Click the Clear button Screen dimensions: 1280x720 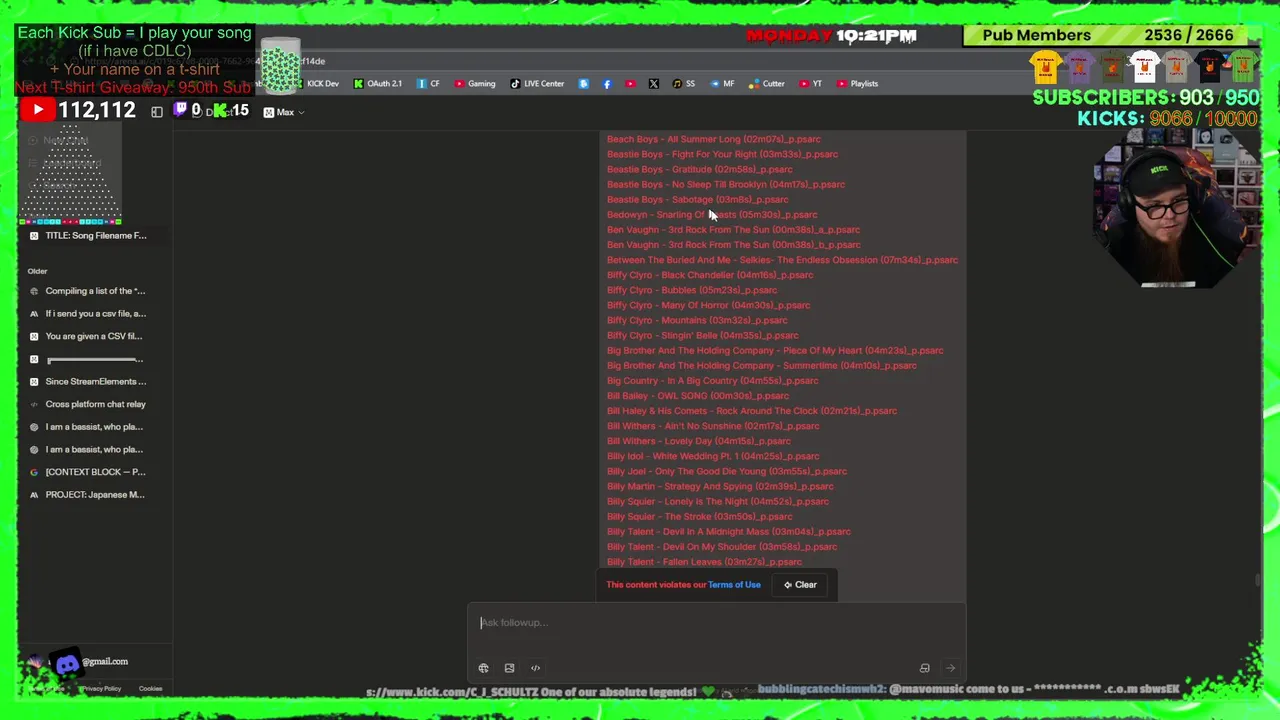(800, 585)
